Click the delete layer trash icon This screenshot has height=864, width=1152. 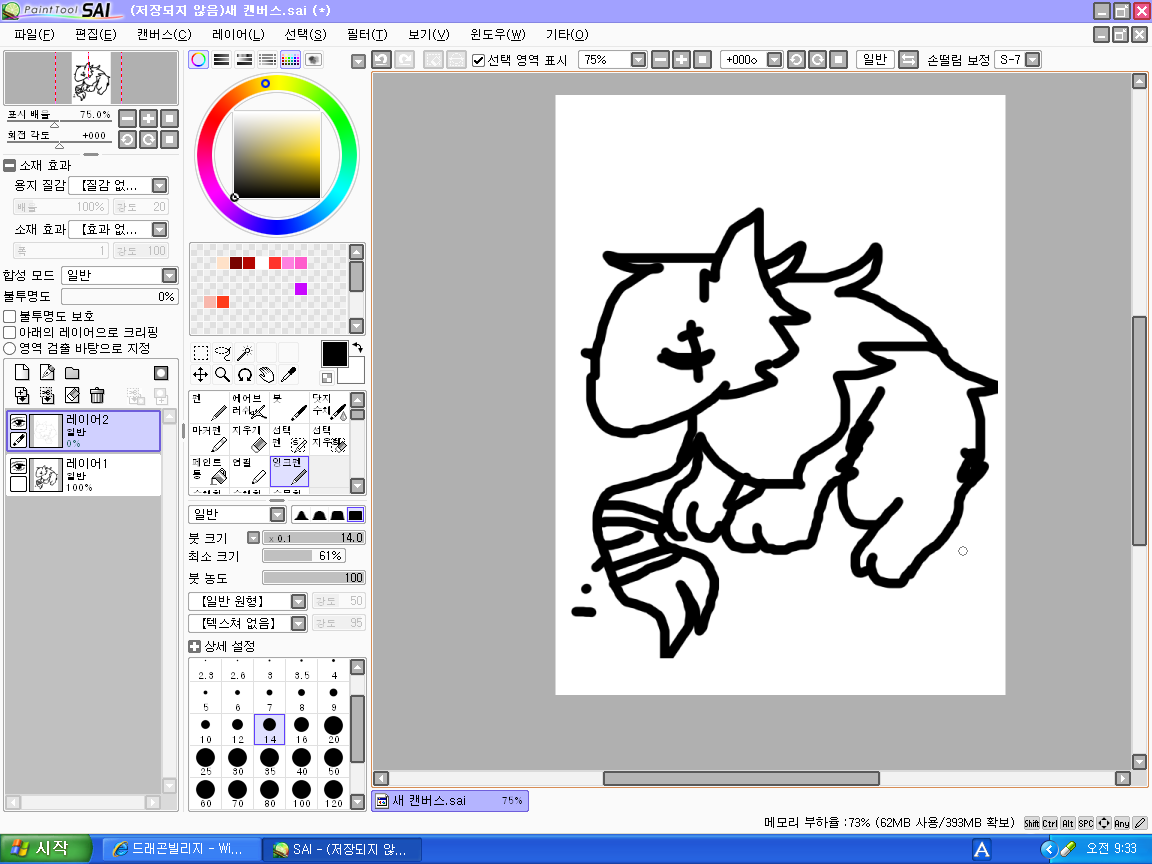(97, 396)
